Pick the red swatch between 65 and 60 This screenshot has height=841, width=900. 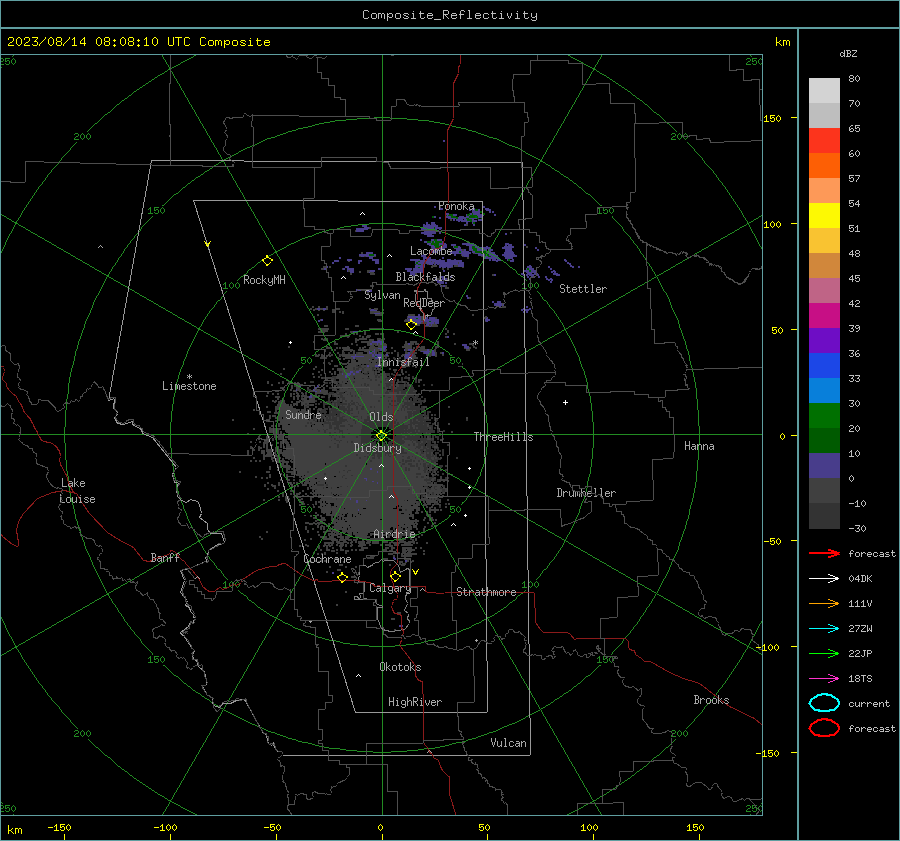[824, 141]
